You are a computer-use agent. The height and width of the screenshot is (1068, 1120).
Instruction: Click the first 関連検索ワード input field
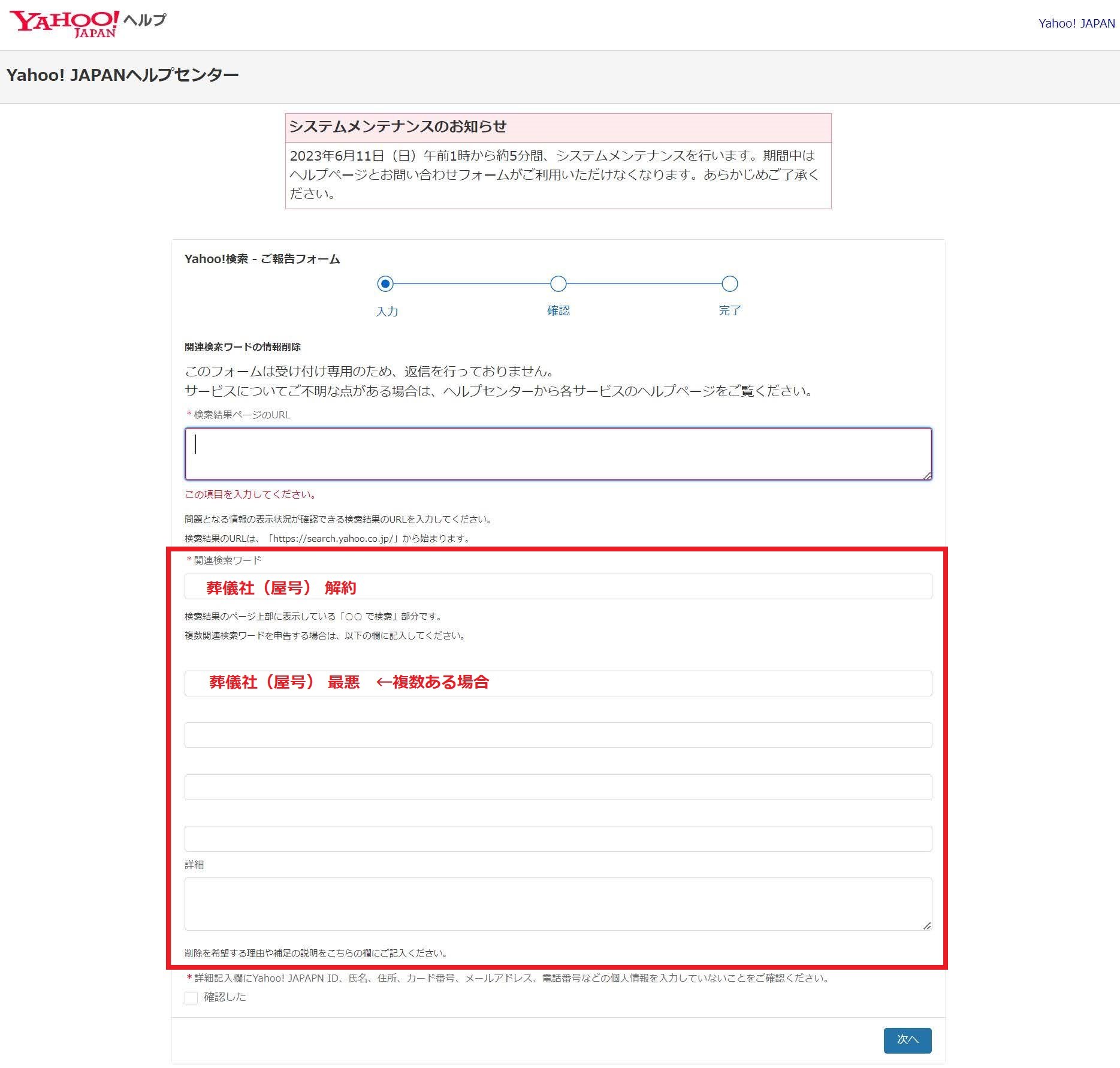coord(557,586)
